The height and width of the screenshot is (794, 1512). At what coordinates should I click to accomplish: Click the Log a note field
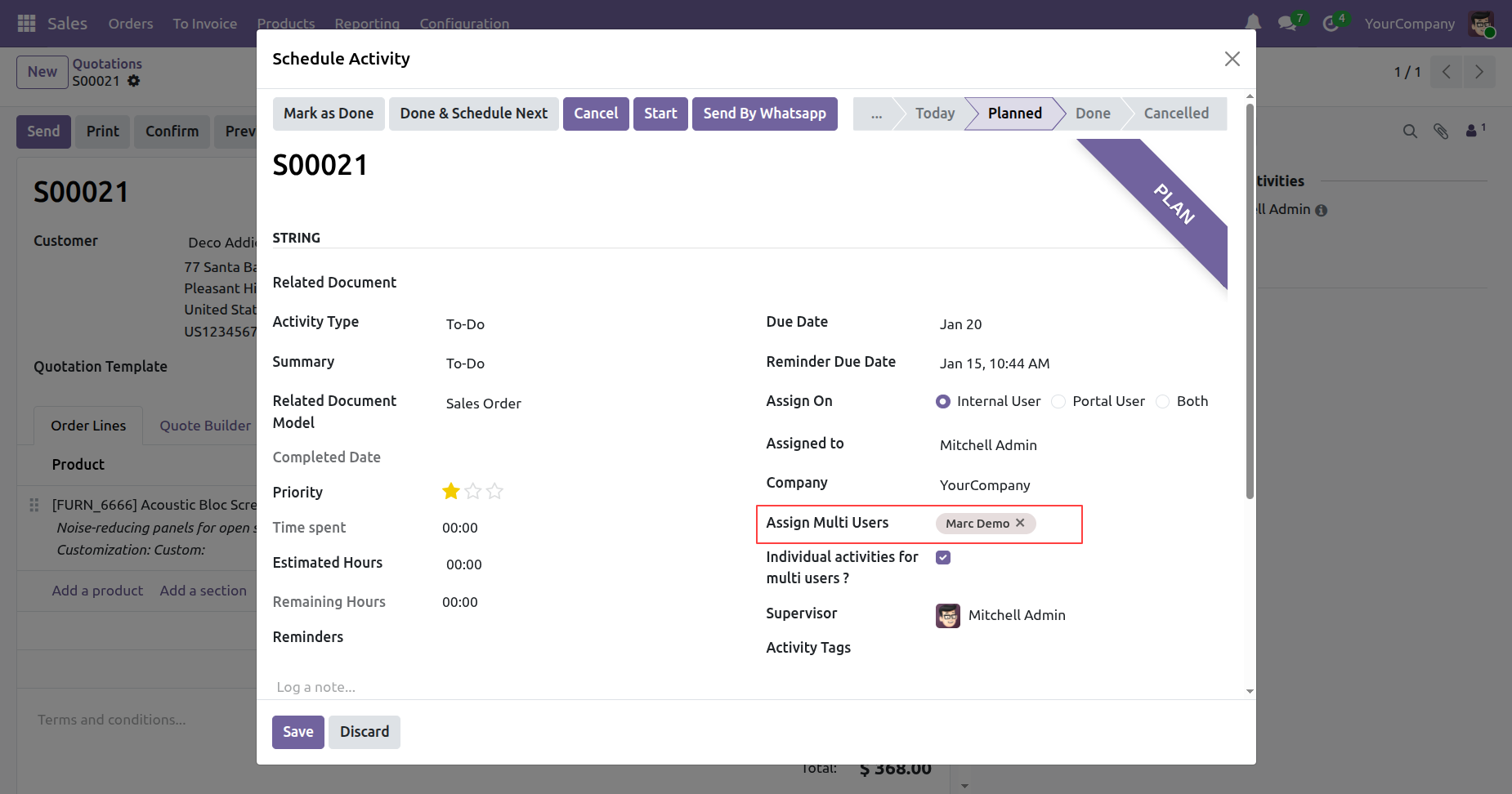(x=750, y=687)
